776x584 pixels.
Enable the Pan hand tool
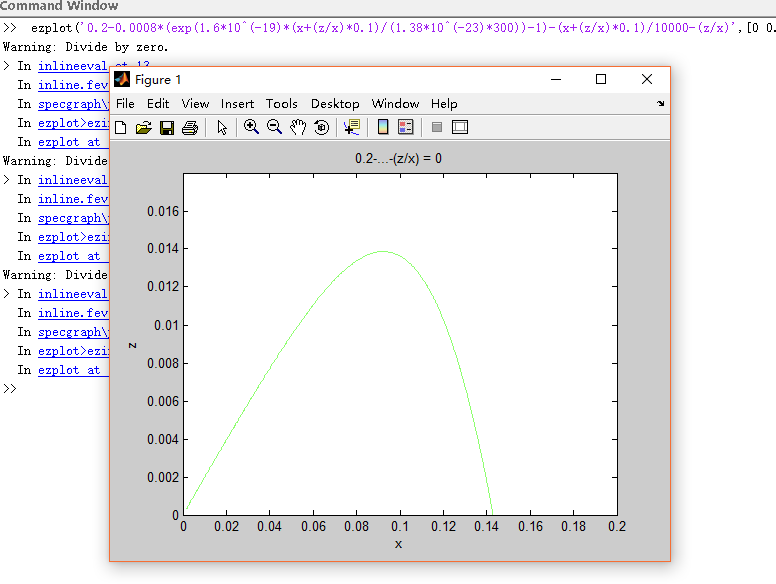click(298, 127)
